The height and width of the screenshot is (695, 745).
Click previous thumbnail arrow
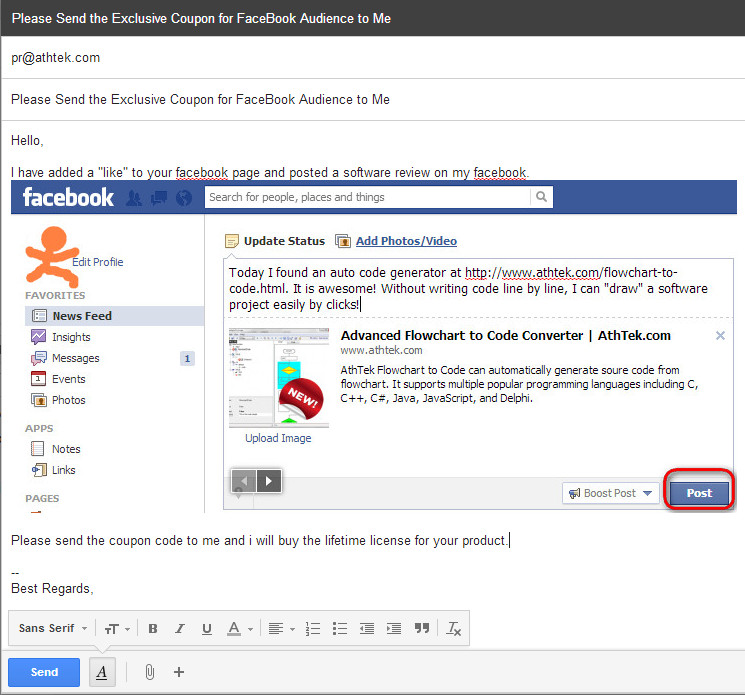[x=244, y=481]
